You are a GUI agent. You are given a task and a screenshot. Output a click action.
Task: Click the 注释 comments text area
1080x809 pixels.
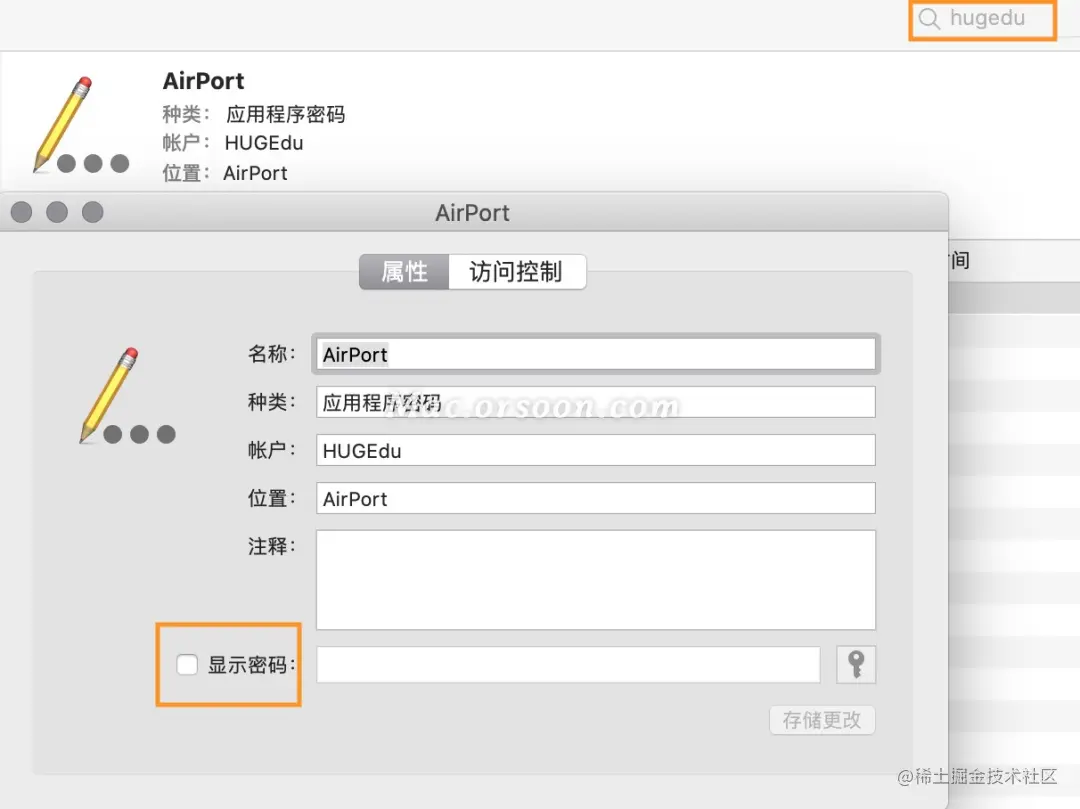(596, 580)
